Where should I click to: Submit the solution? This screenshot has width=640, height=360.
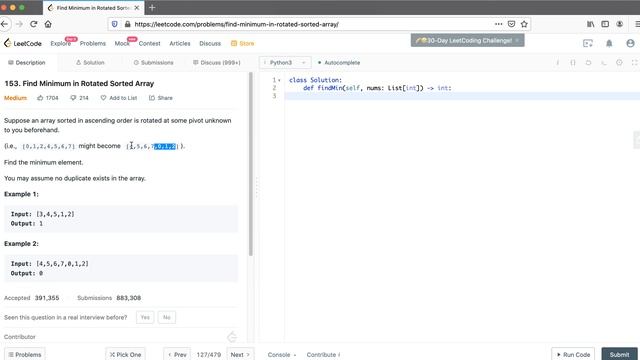click(620, 354)
